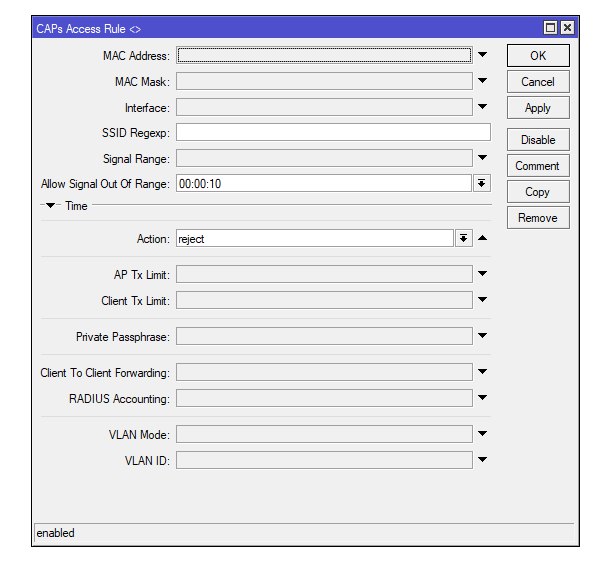Expand the Time section
Screen dimensions: 615x578
[51, 205]
